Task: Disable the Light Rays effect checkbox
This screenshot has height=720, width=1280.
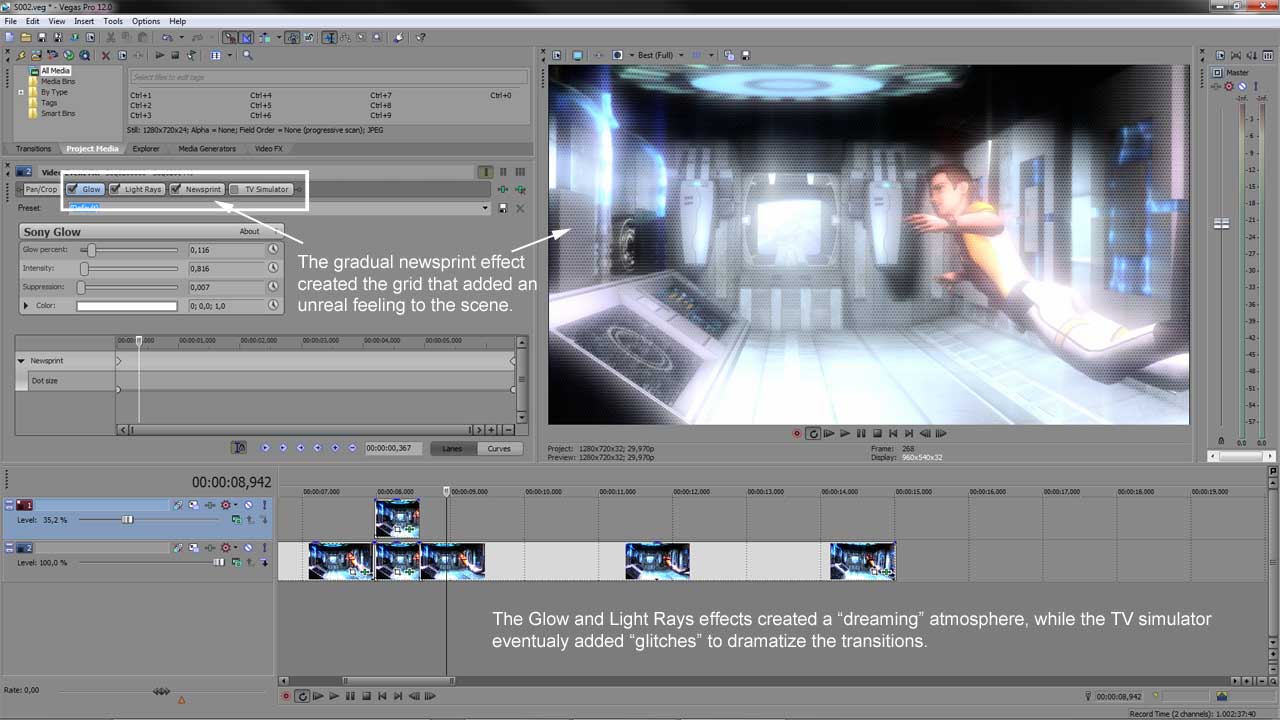Action: click(115, 189)
